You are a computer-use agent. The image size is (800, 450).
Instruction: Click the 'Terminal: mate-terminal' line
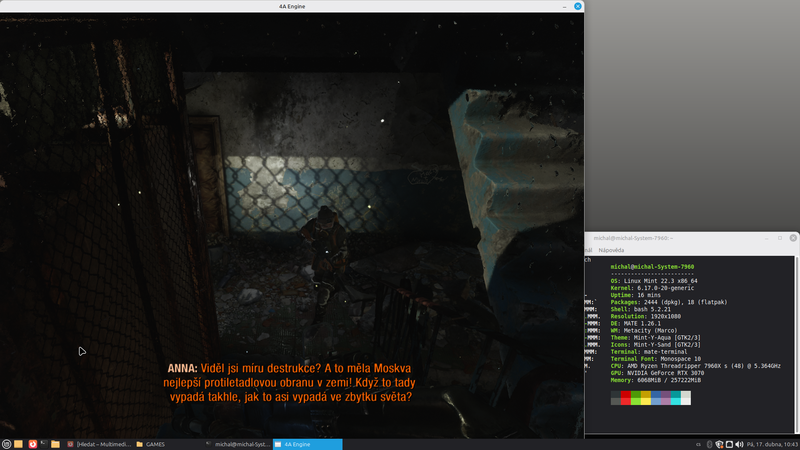coord(649,352)
